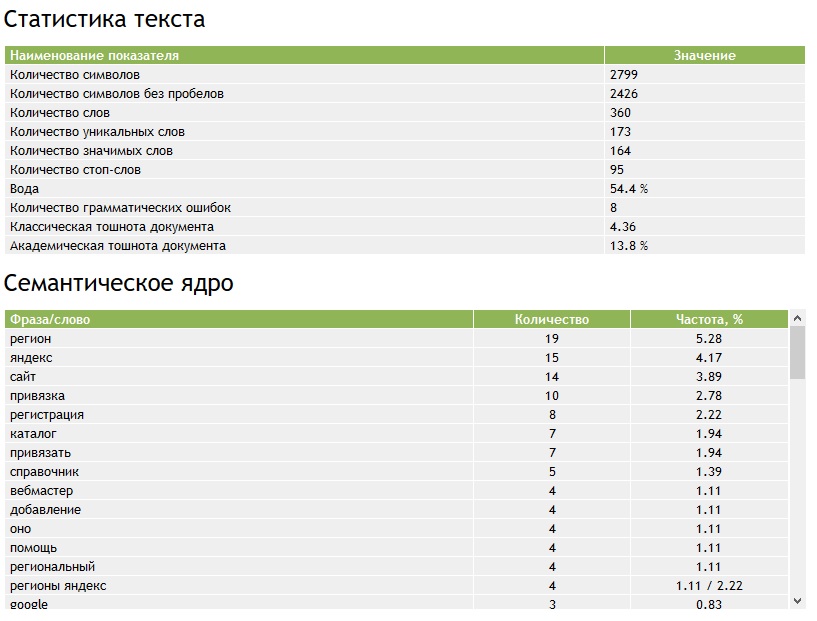Select count 15 for 'яндекс'
The image size is (817, 621).
(552, 358)
